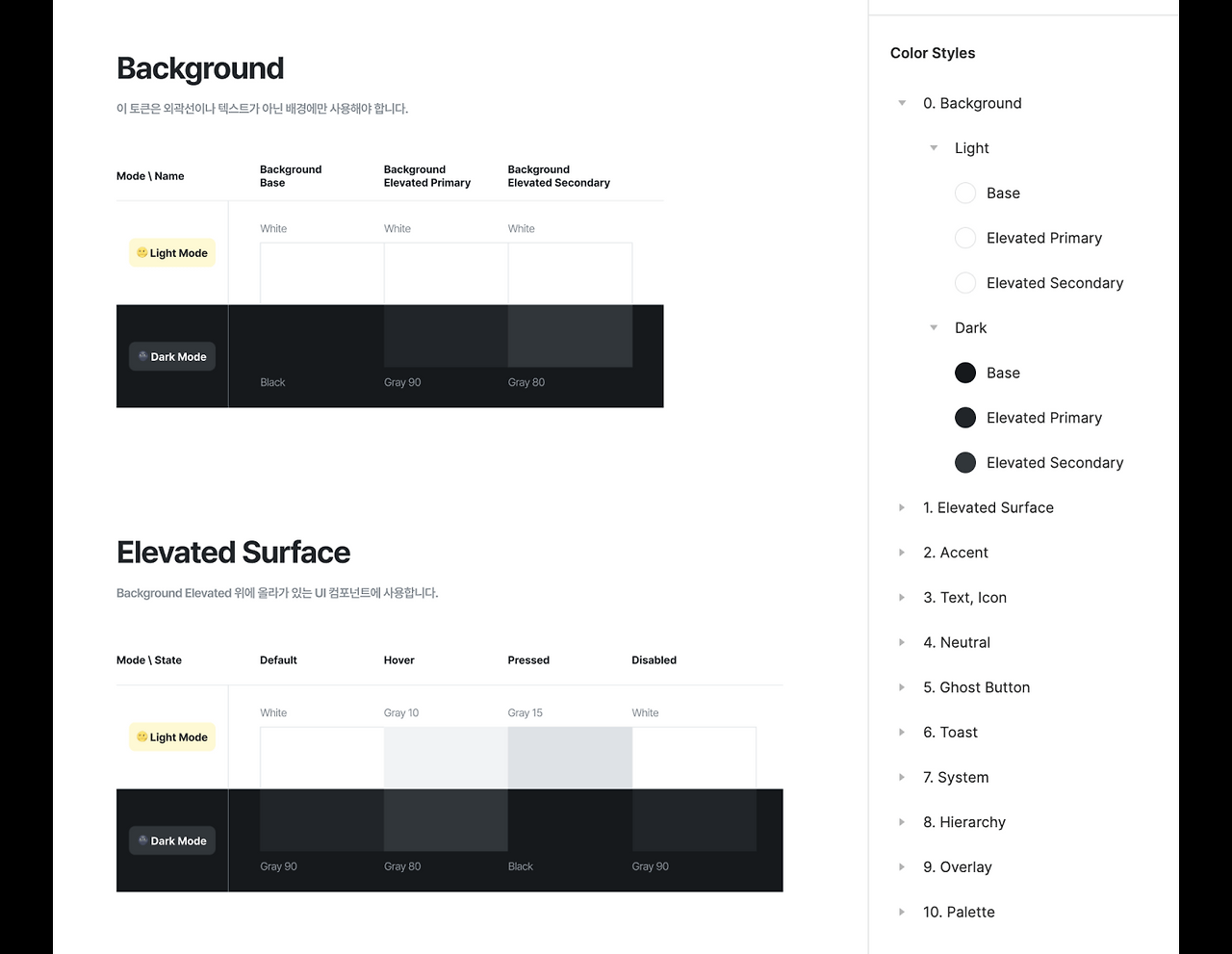Expand the 4. Neutral group
1232x954 pixels.
pyautogui.click(x=902, y=642)
